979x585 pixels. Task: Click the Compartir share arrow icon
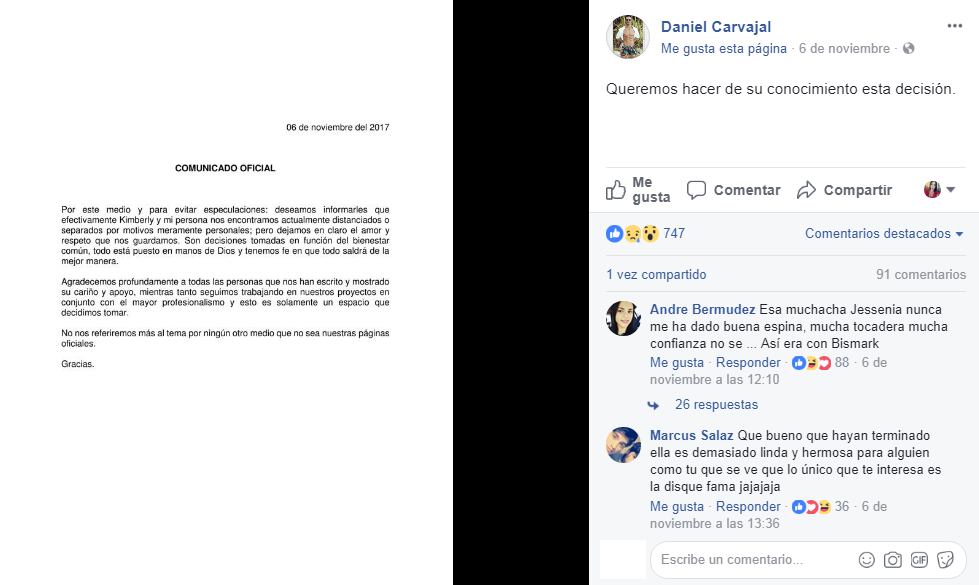(x=806, y=190)
